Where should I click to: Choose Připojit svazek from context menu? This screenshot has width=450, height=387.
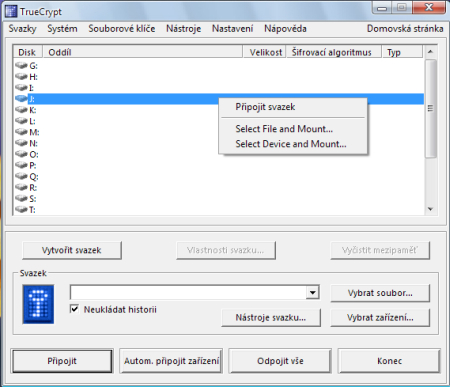point(293,107)
